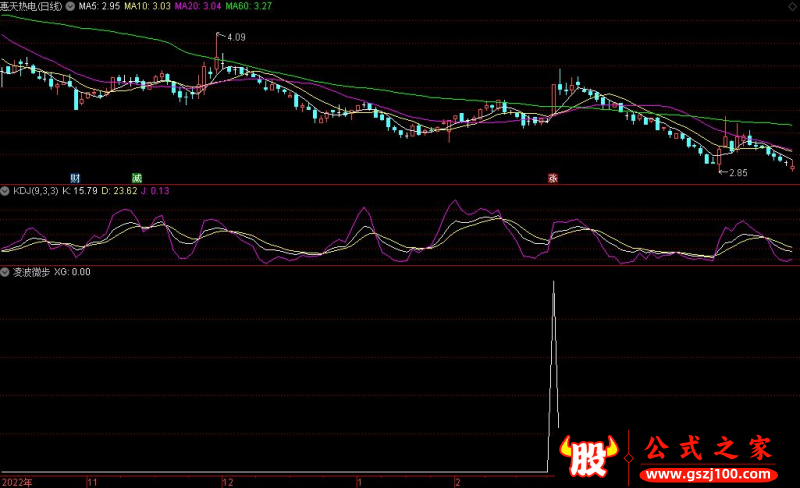Click the KDJ(9,3,3) indicator name
The height and width of the screenshot is (488, 800).
point(35,191)
